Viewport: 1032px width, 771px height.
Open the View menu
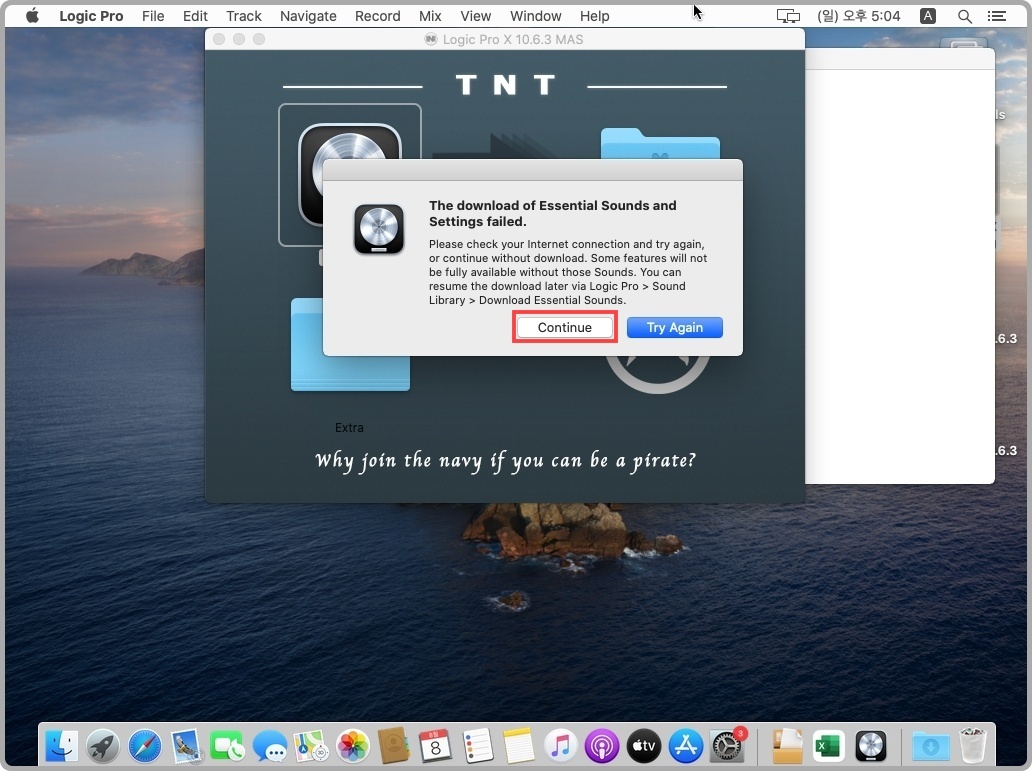coord(475,16)
